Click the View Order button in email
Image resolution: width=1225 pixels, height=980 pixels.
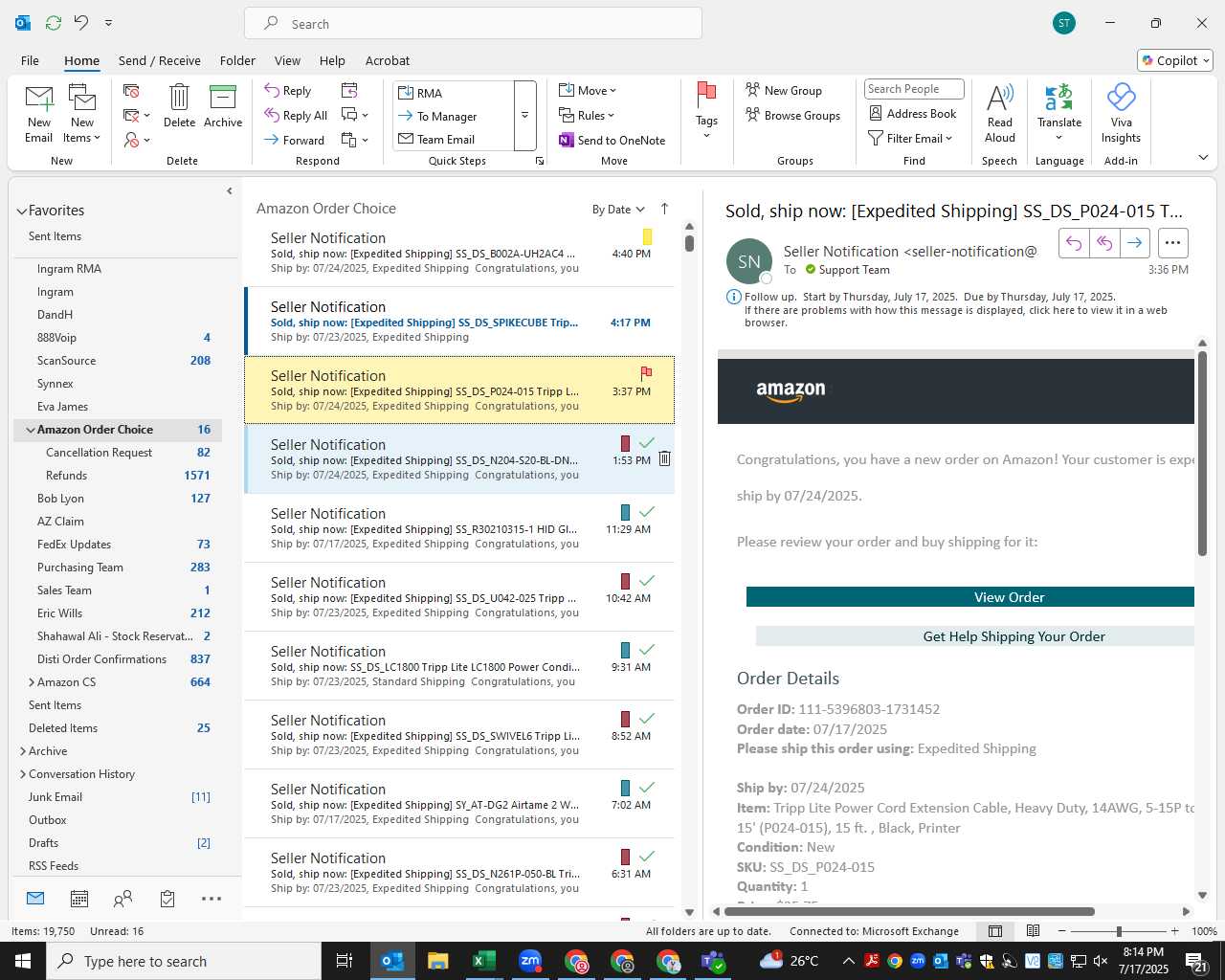pos(970,597)
